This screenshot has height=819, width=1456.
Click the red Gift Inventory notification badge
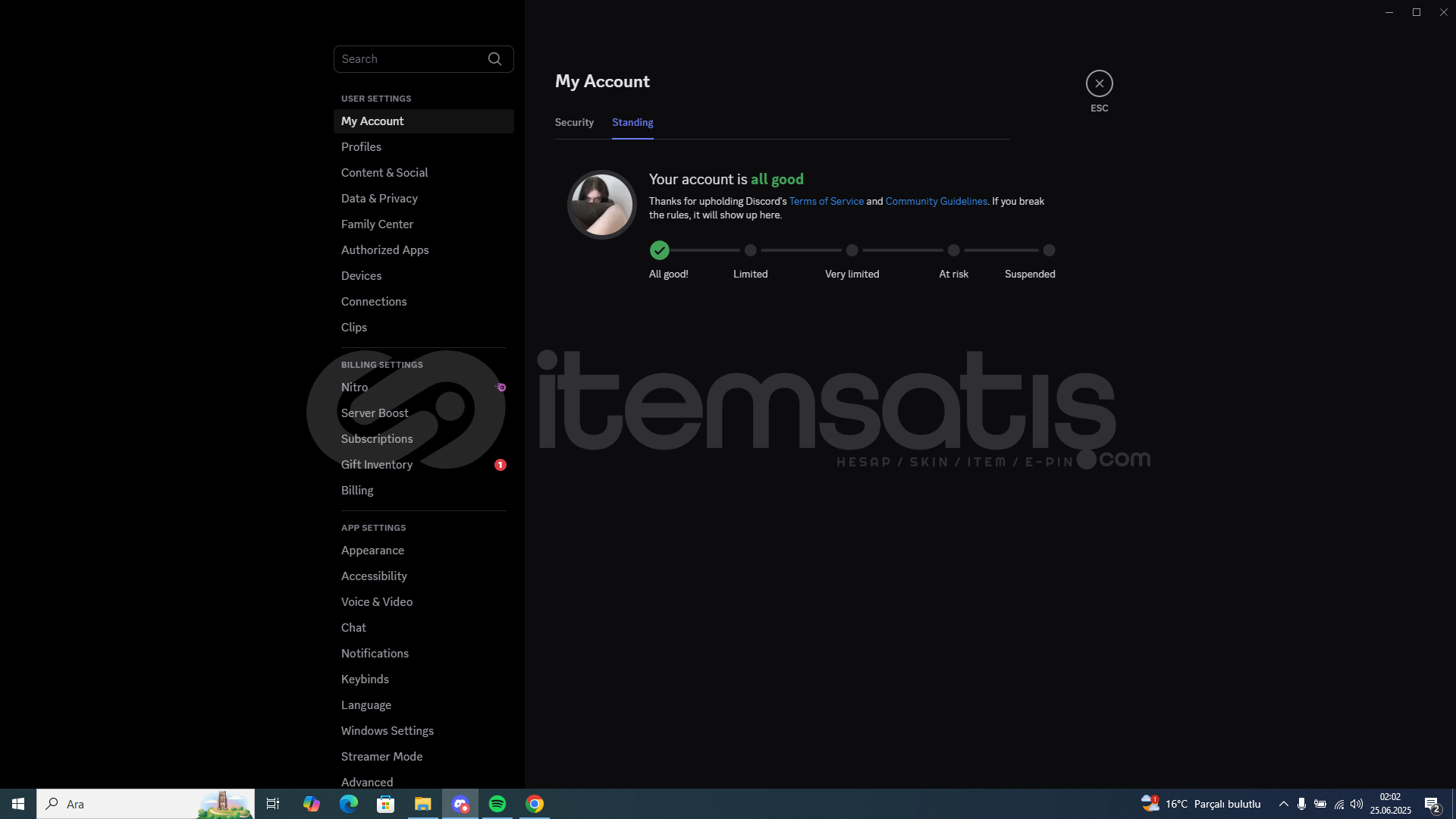(x=500, y=465)
